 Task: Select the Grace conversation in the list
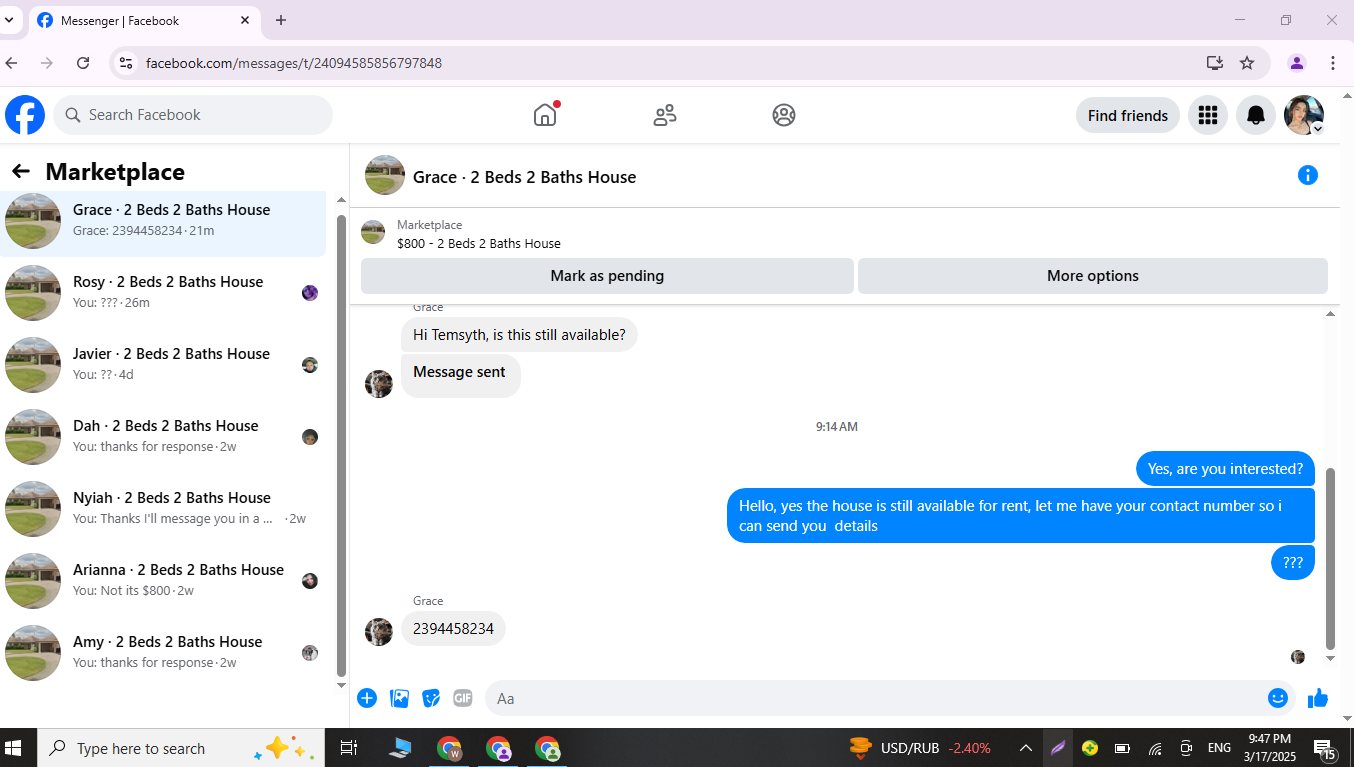click(163, 221)
